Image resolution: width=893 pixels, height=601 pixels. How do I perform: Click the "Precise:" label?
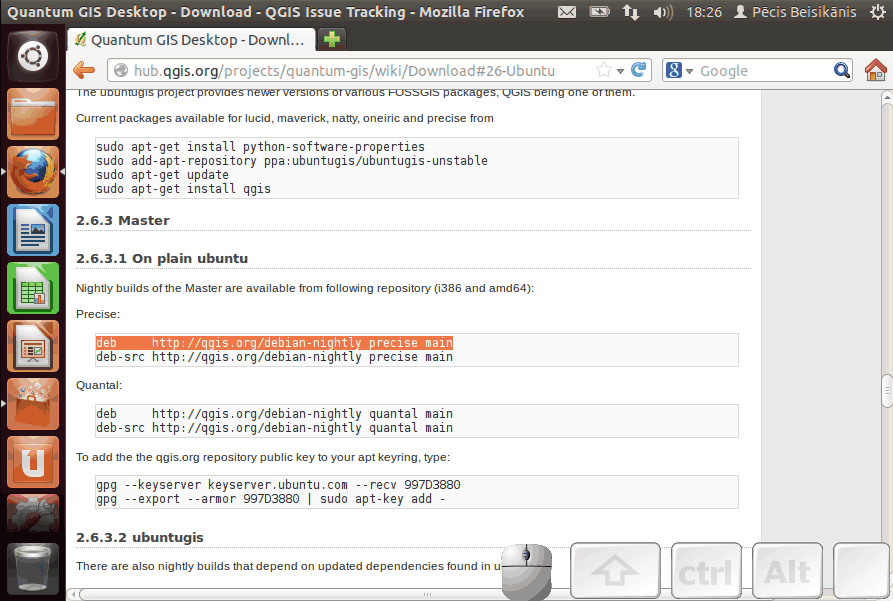pyautogui.click(x=98, y=314)
